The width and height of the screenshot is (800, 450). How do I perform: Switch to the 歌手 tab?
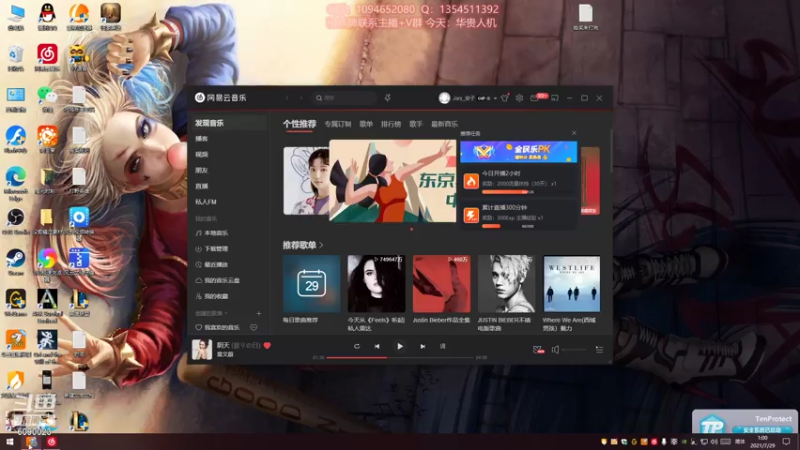416,124
